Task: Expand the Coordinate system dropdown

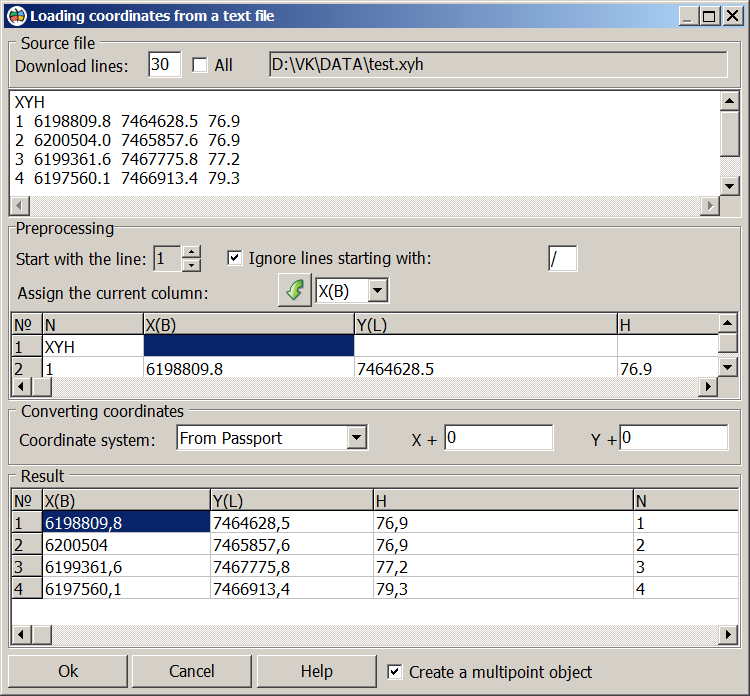Action: click(x=357, y=438)
